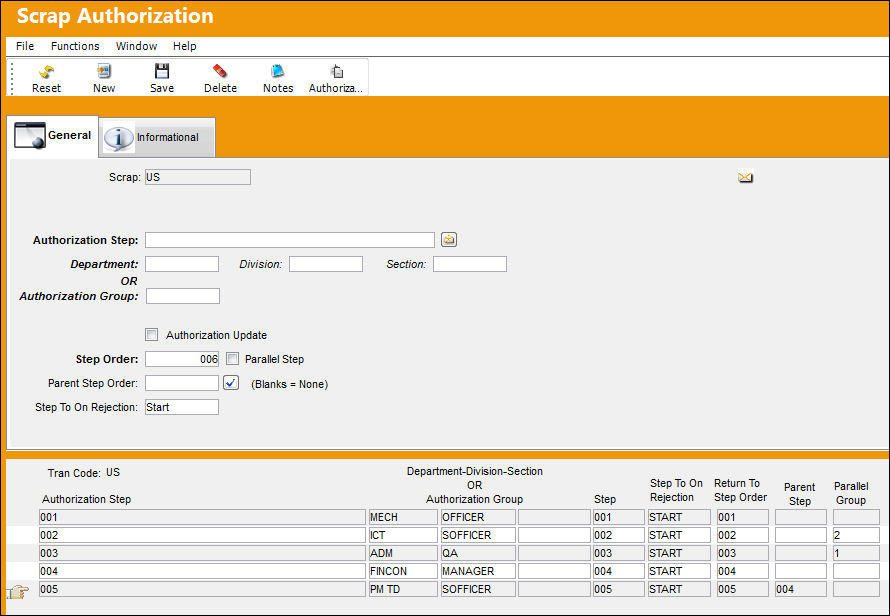890x616 pixels.
Task: Click the Scrap input field
Action: [x=198, y=177]
